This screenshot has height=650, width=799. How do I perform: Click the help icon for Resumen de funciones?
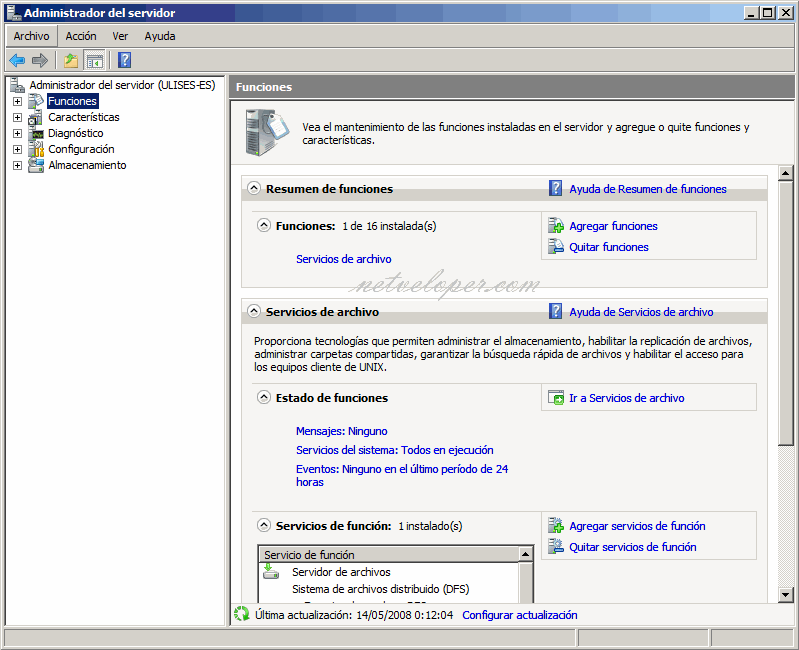click(x=556, y=188)
